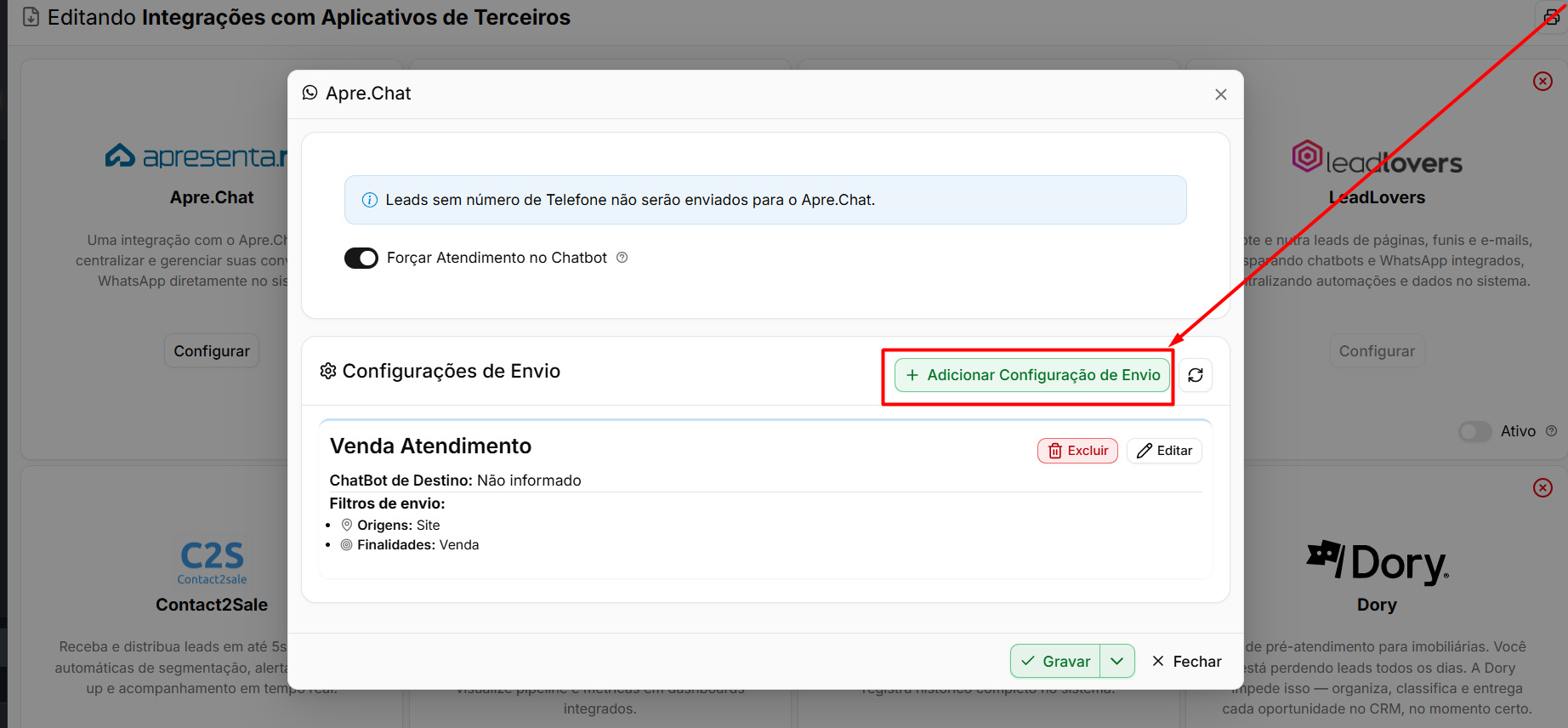Click the page icon before Editando title
The width and height of the screenshot is (1568, 728).
click(31, 17)
